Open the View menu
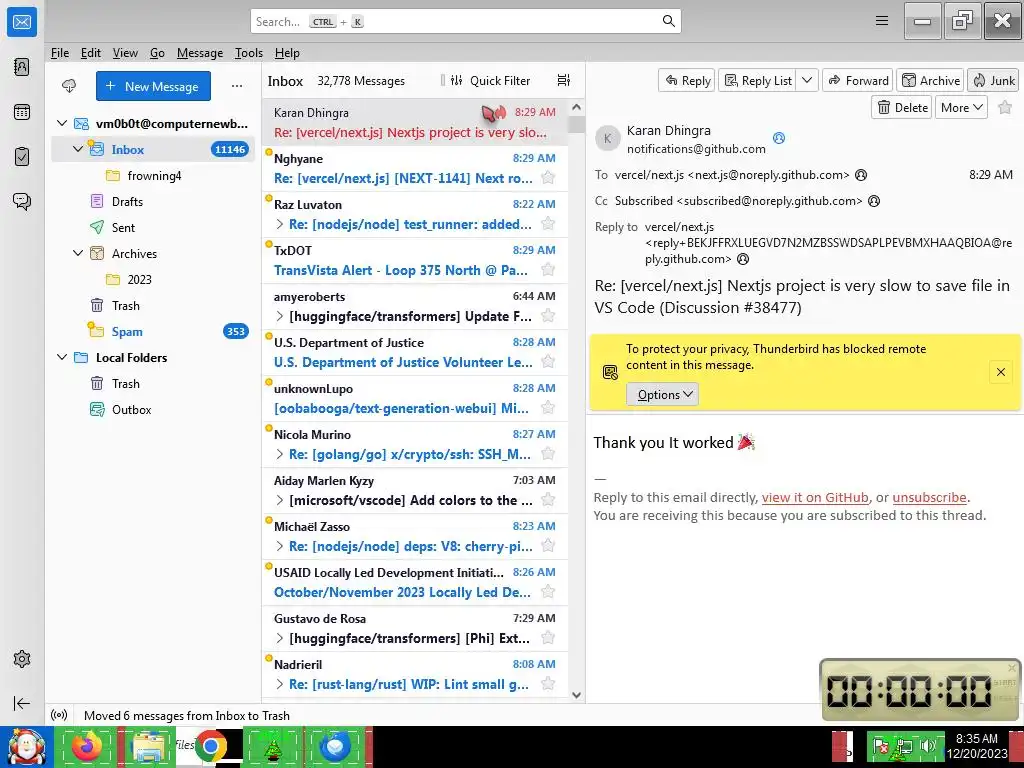 click(125, 53)
